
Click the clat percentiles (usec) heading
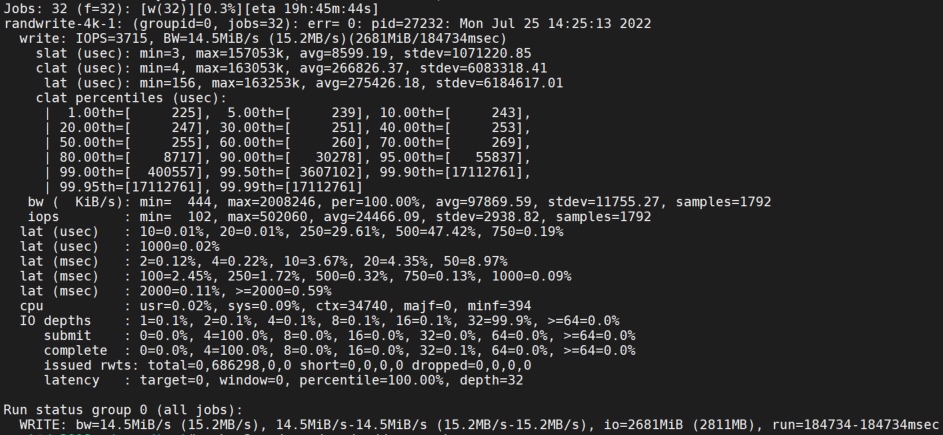[131, 98]
